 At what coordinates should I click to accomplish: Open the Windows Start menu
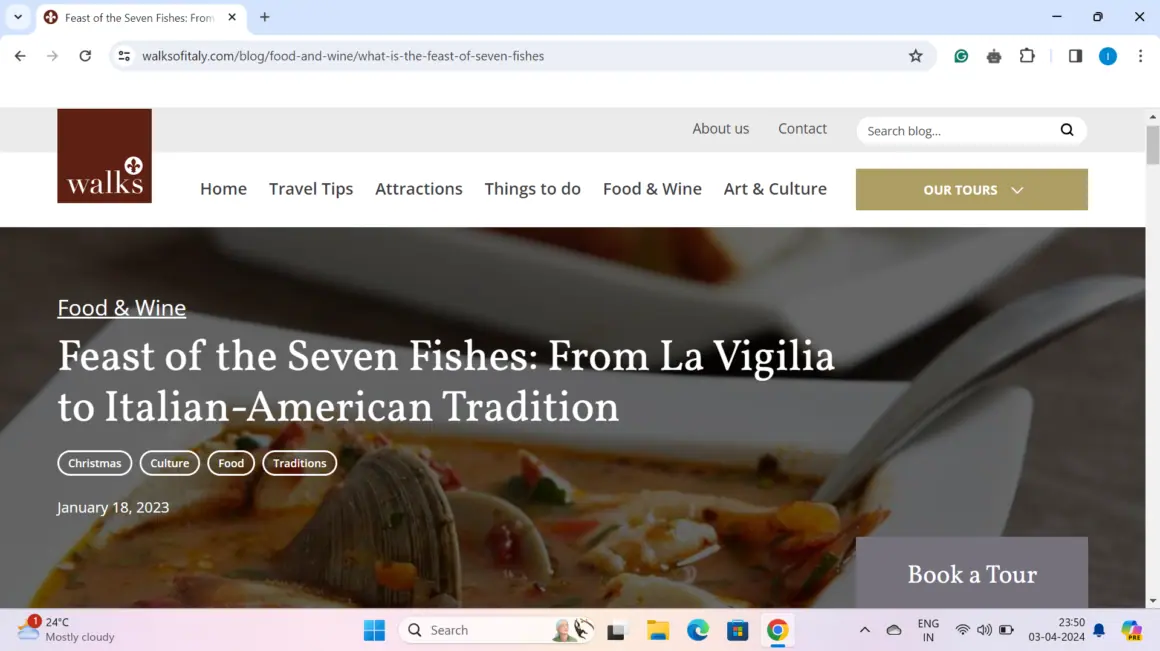pos(374,630)
